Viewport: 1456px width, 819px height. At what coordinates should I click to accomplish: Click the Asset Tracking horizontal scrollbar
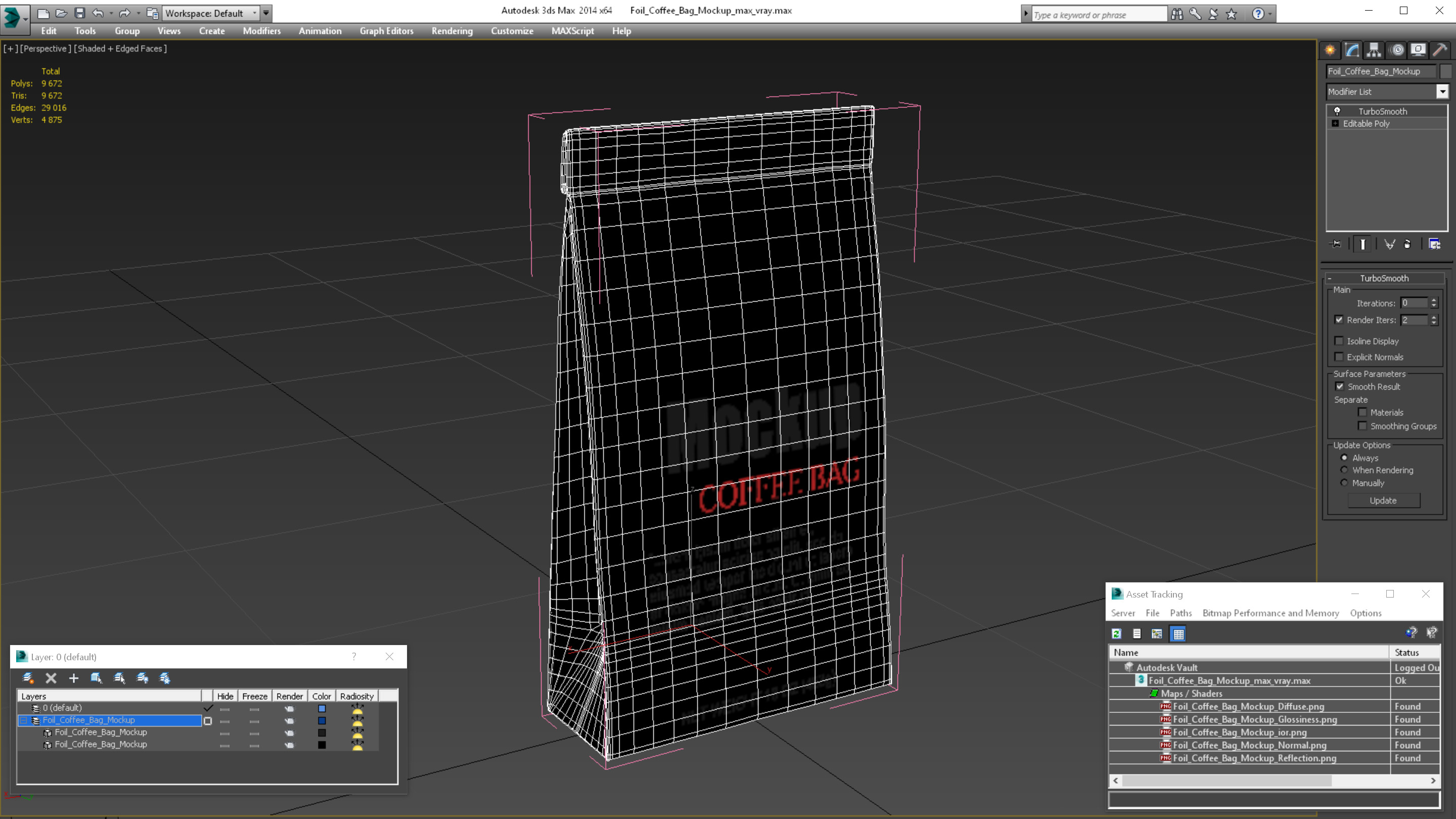[1274, 781]
